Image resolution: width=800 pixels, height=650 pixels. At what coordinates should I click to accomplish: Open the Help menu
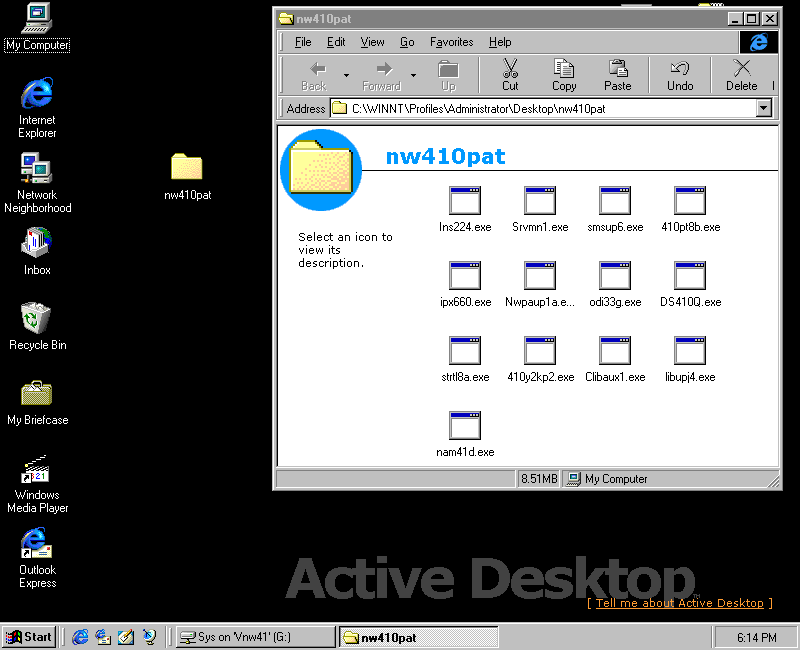pos(500,42)
